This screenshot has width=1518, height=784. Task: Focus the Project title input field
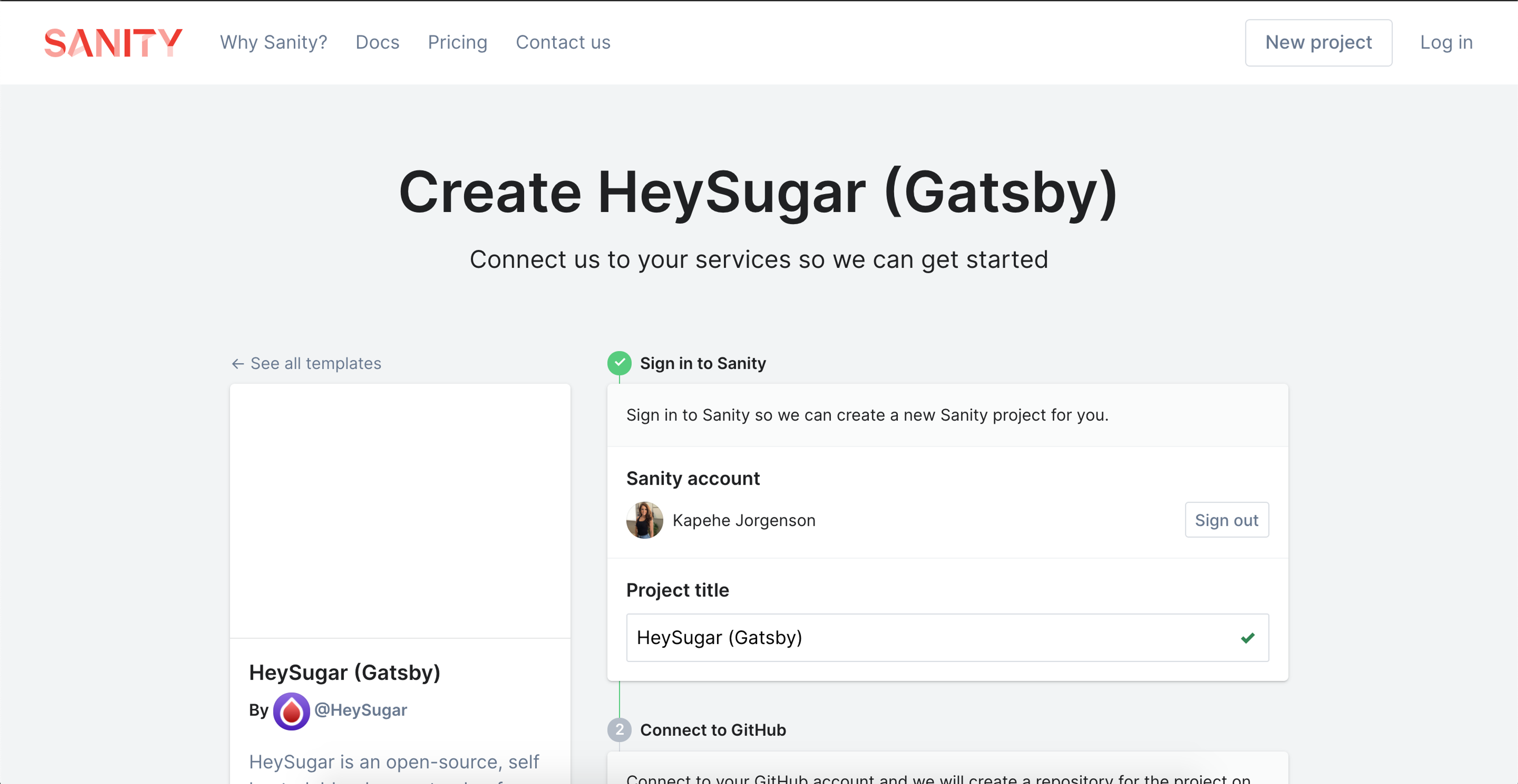(931, 638)
